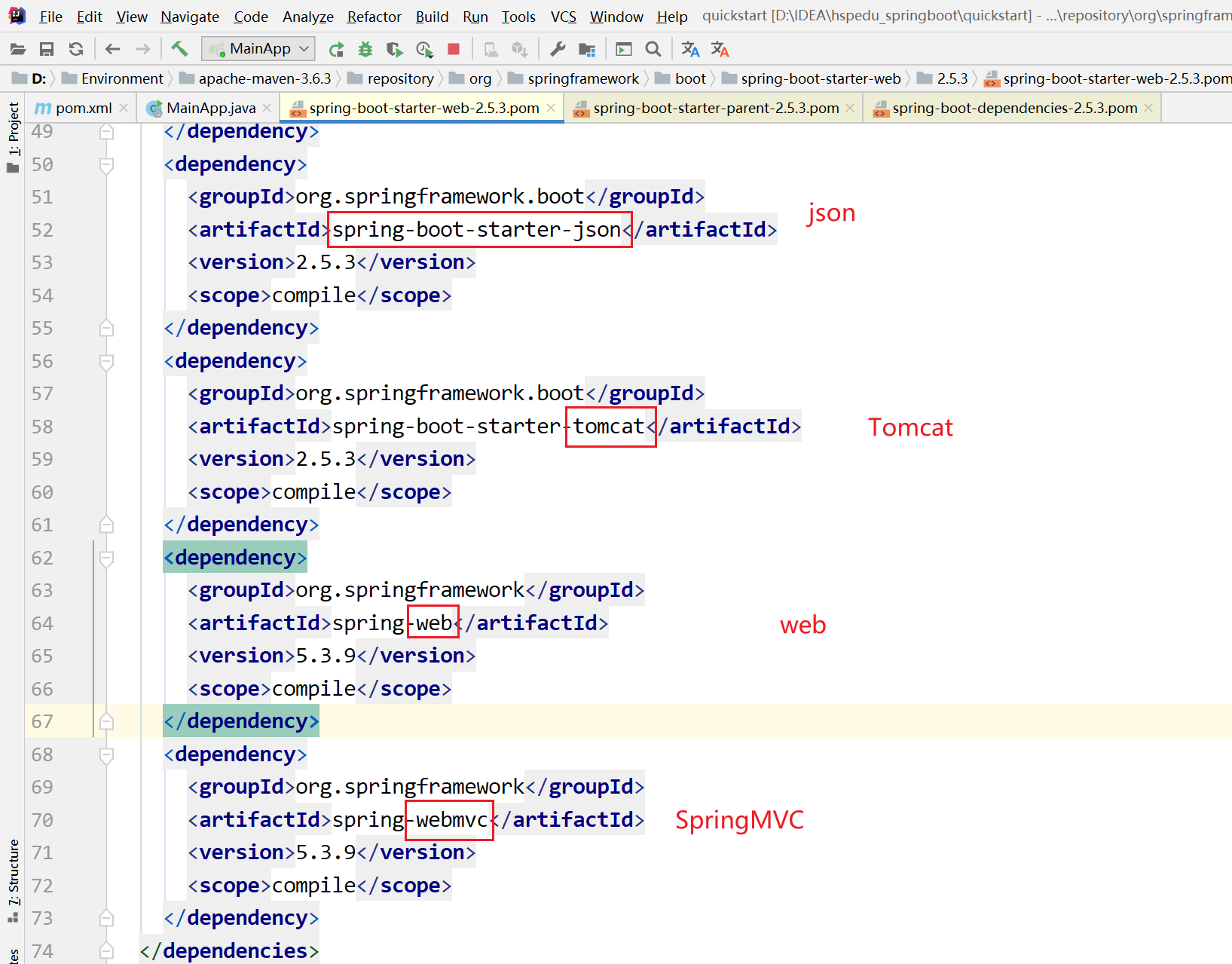The height and width of the screenshot is (964, 1232).
Task: Click the spring-boot-starter-web breadcrumb
Action: click(812, 78)
